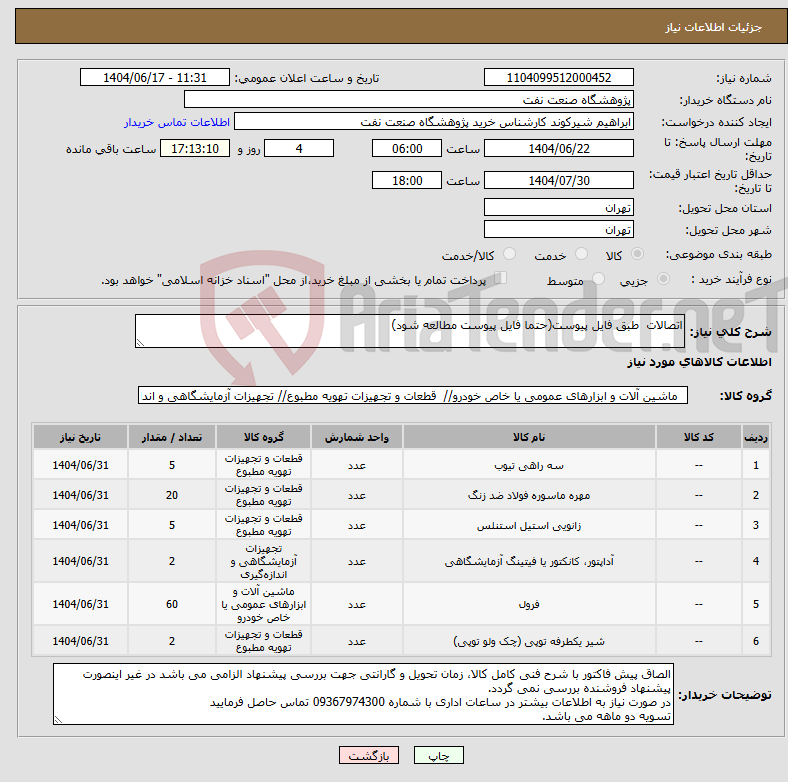The image size is (788, 782).
Task: Click the remaining time field 17:13:10
Action: [195, 148]
